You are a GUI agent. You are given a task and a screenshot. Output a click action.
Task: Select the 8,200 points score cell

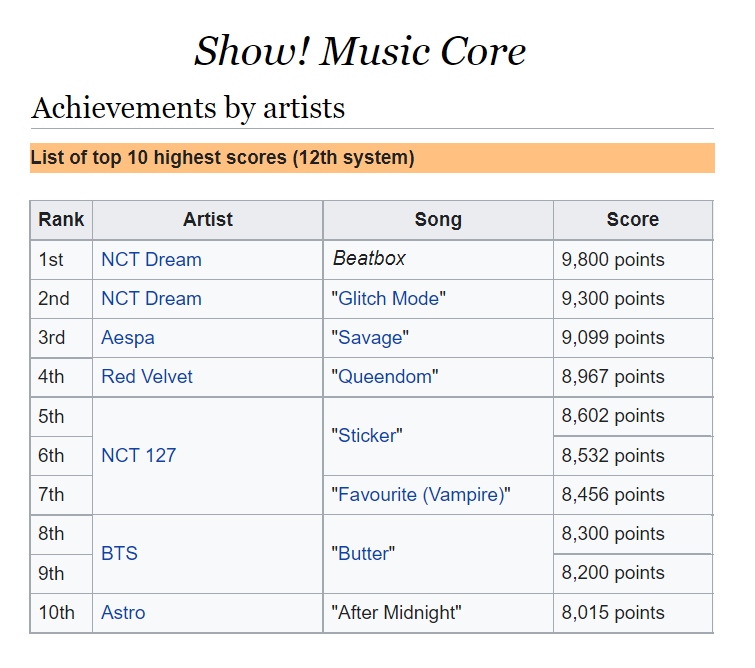(x=633, y=574)
